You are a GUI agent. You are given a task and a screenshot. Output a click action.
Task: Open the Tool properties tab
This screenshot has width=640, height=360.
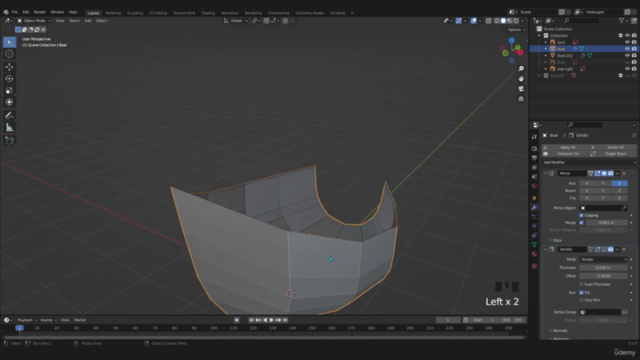click(534, 137)
